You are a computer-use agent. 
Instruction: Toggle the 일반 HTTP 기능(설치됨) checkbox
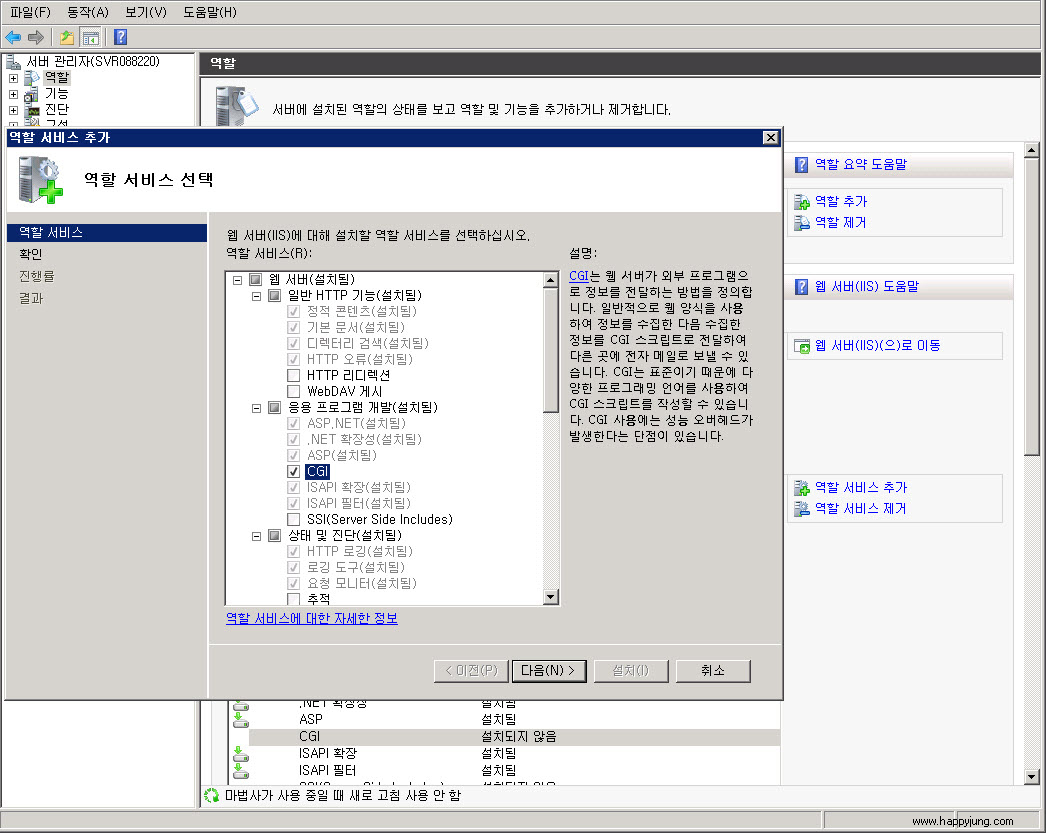[274, 295]
